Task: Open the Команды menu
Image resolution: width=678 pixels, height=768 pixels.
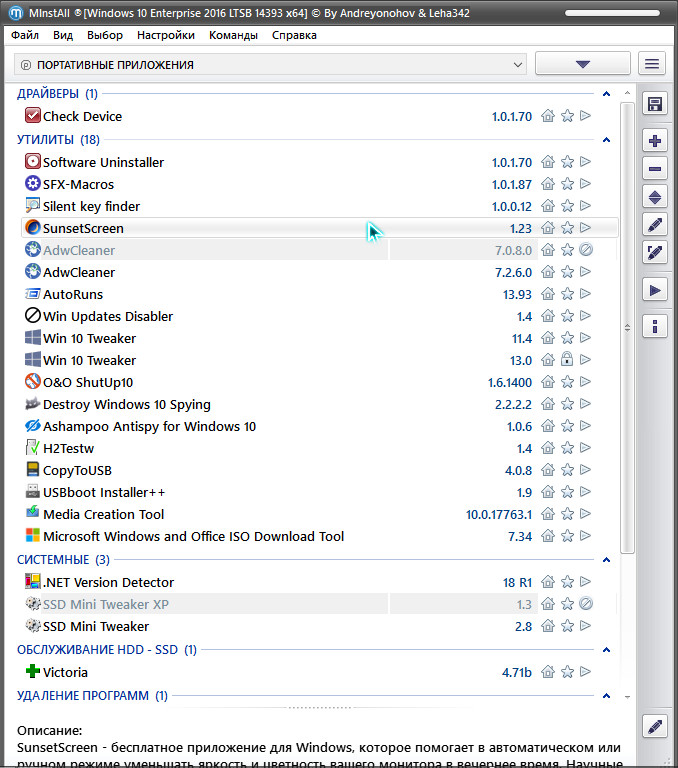Action: point(233,35)
